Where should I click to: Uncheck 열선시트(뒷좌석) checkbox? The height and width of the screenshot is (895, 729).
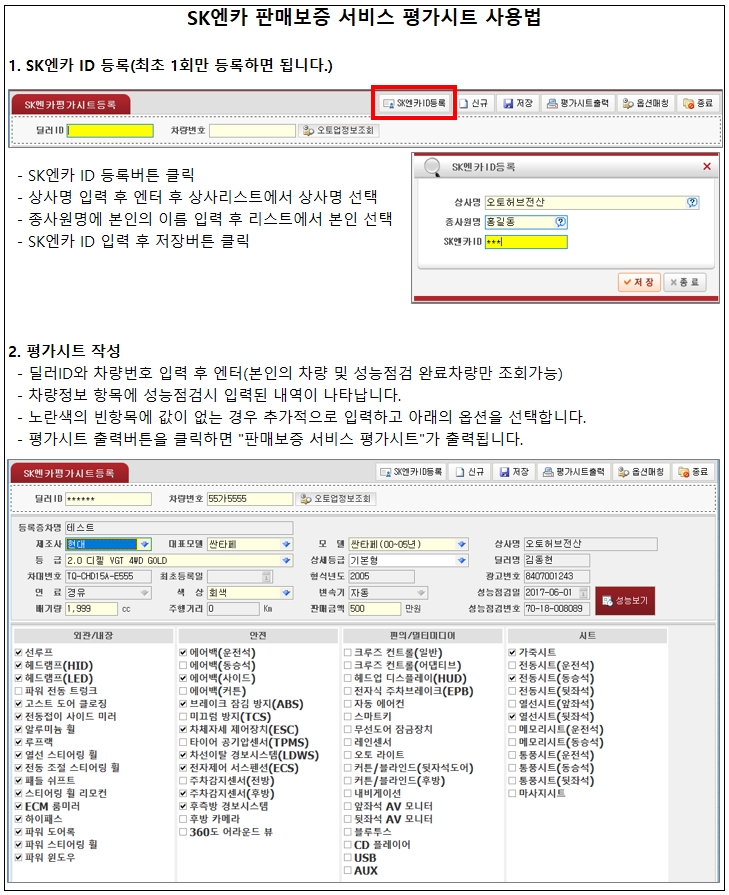(x=512, y=717)
